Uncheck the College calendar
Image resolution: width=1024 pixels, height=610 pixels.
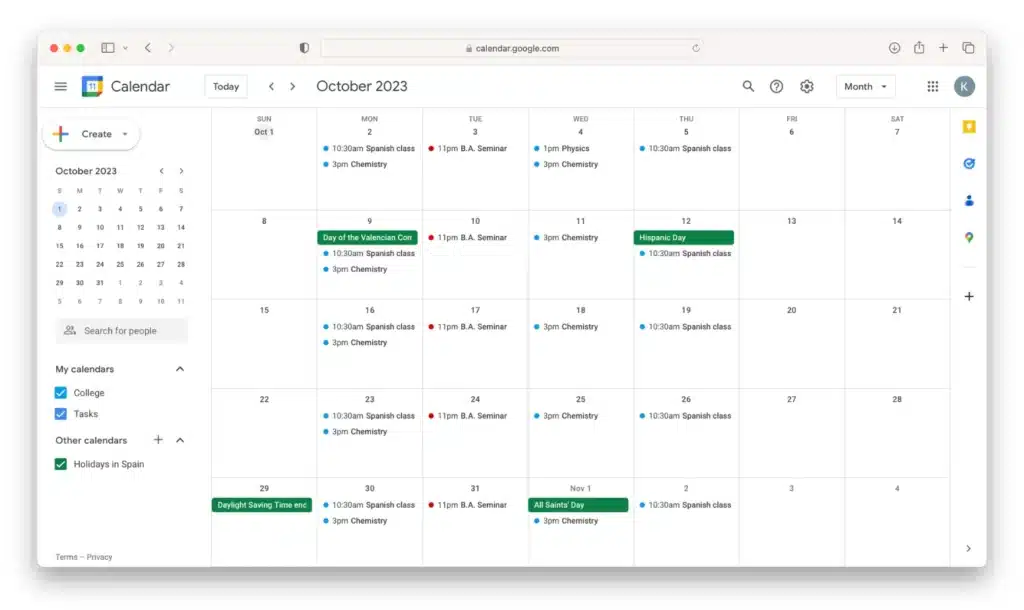click(62, 392)
